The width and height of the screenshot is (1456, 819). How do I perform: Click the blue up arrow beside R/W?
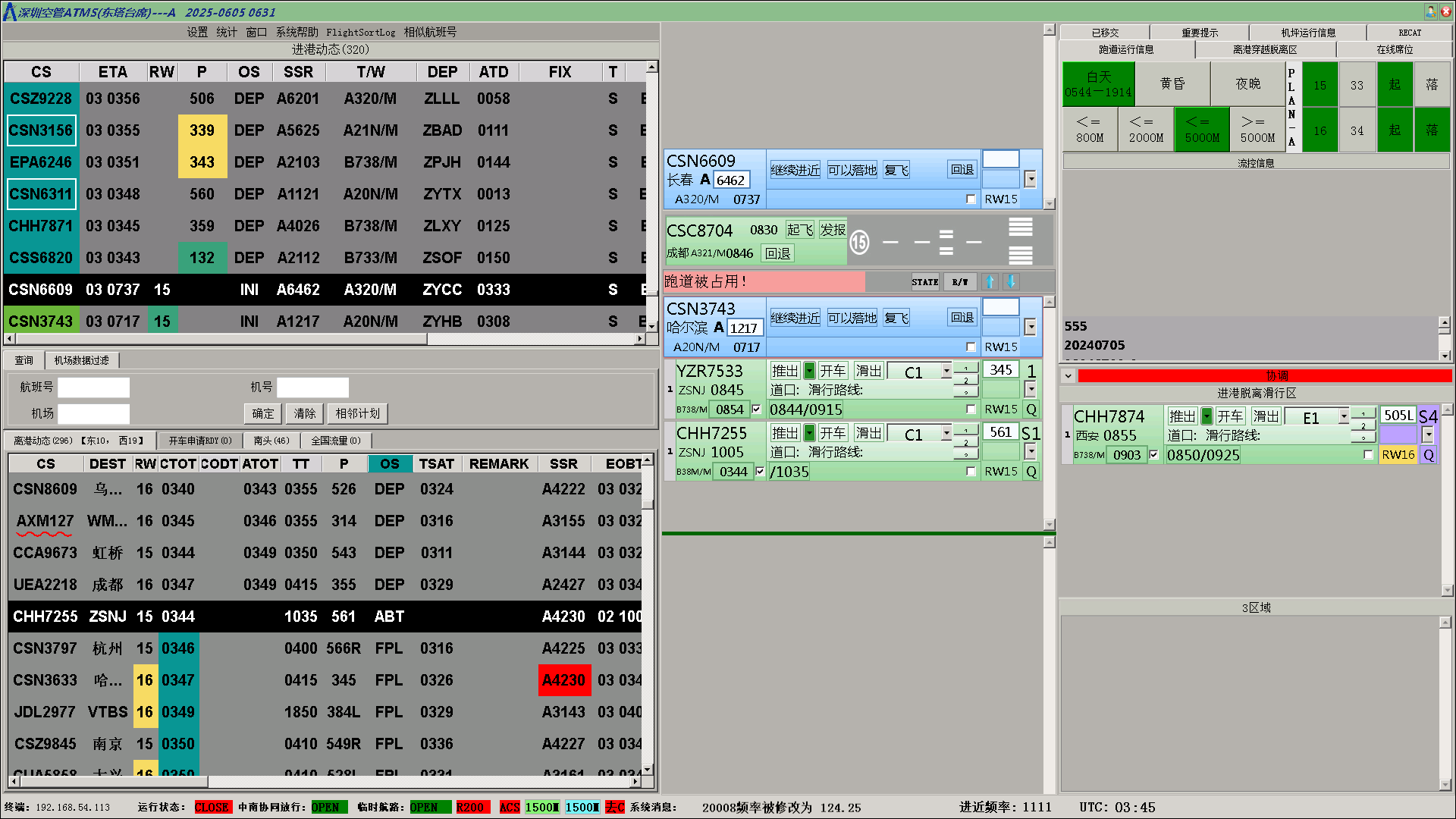[x=990, y=282]
